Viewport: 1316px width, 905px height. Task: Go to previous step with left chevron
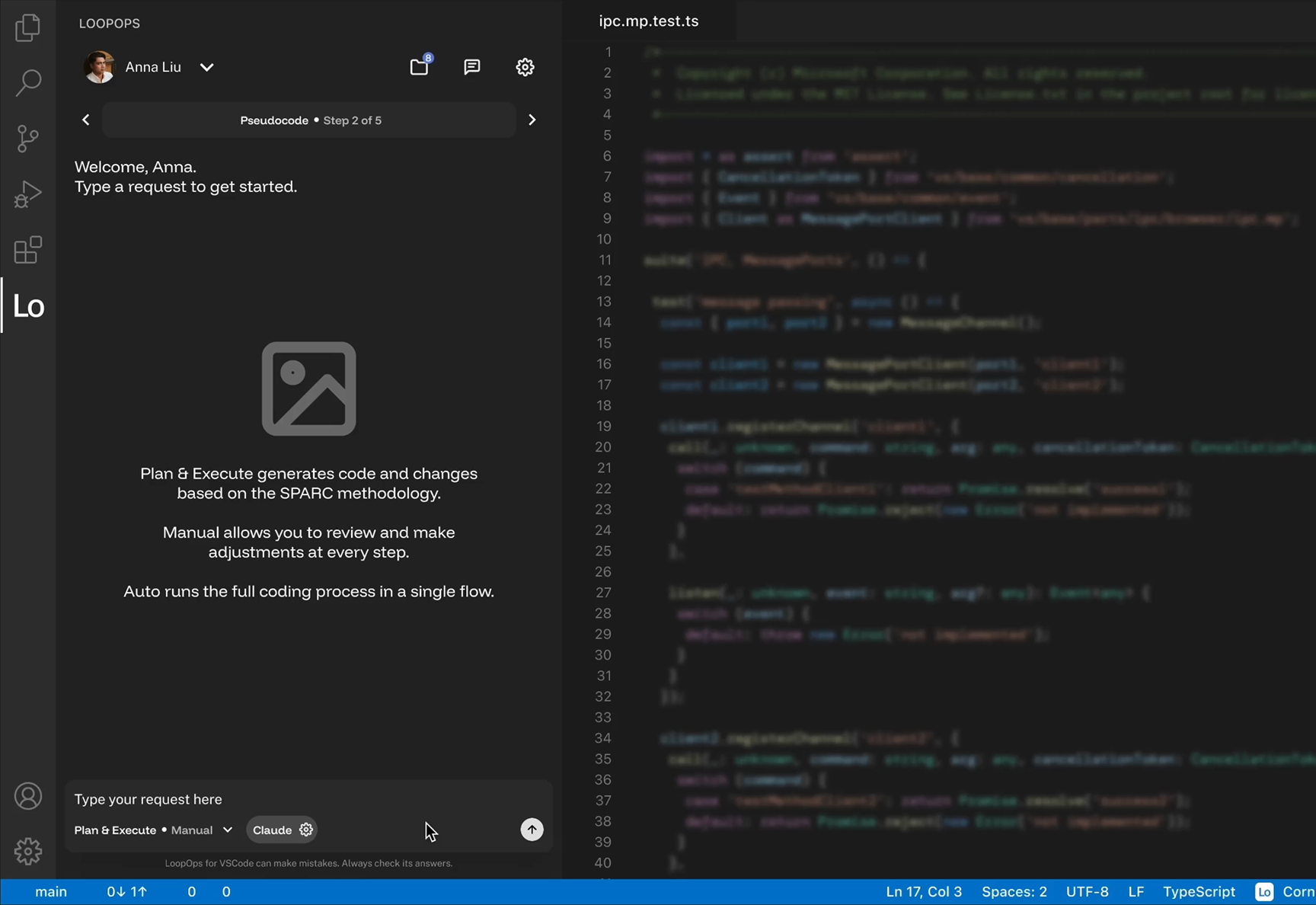tap(86, 120)
